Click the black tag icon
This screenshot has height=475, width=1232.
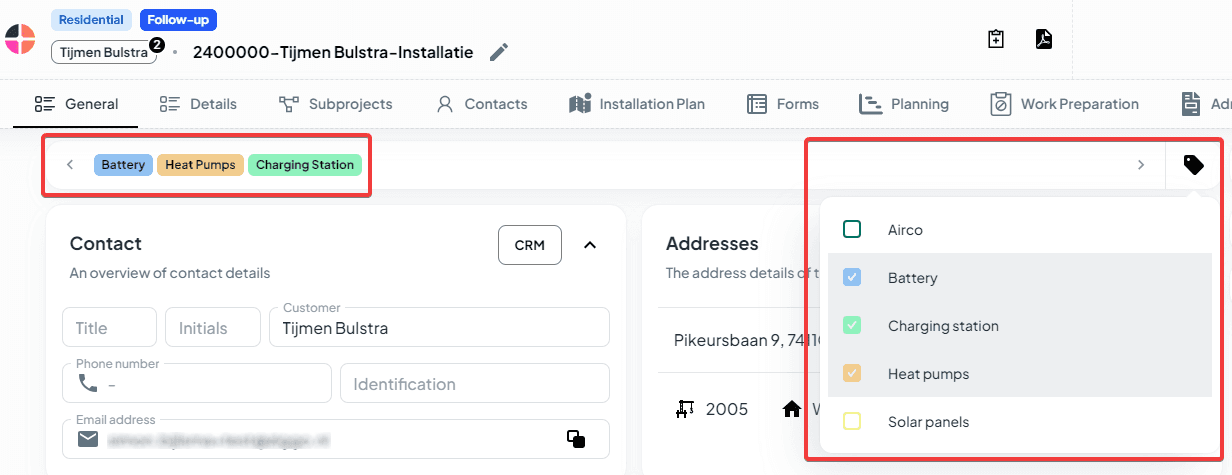pos(1193,165)
